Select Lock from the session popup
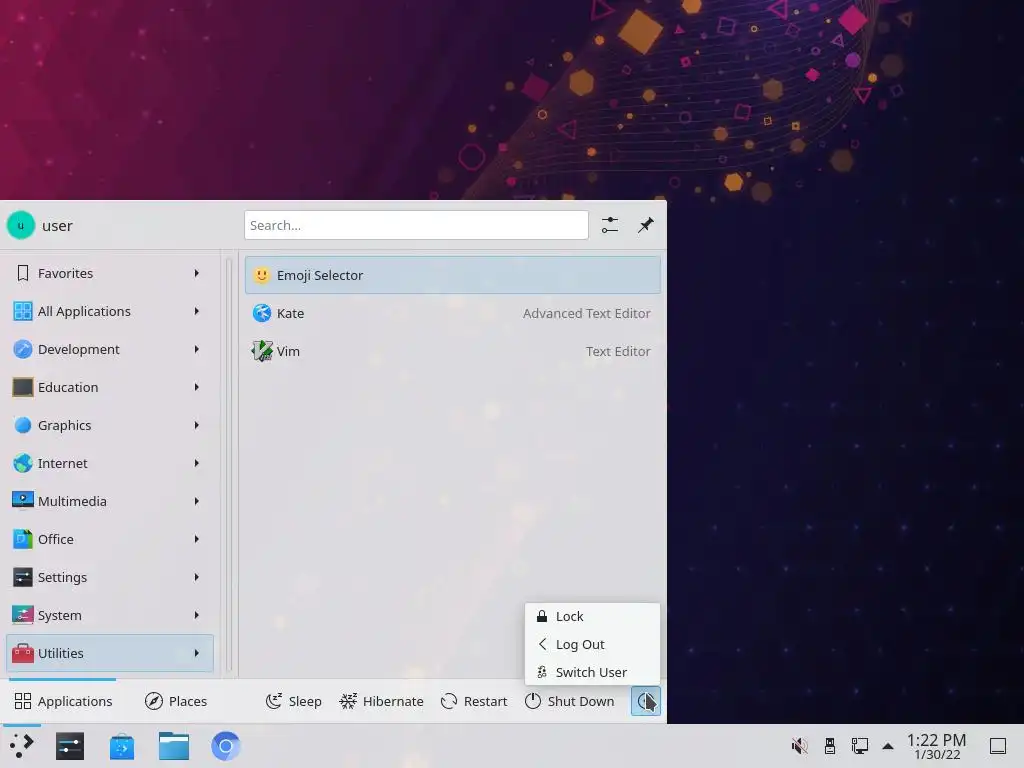1024x768 pixels. point(592,616)
